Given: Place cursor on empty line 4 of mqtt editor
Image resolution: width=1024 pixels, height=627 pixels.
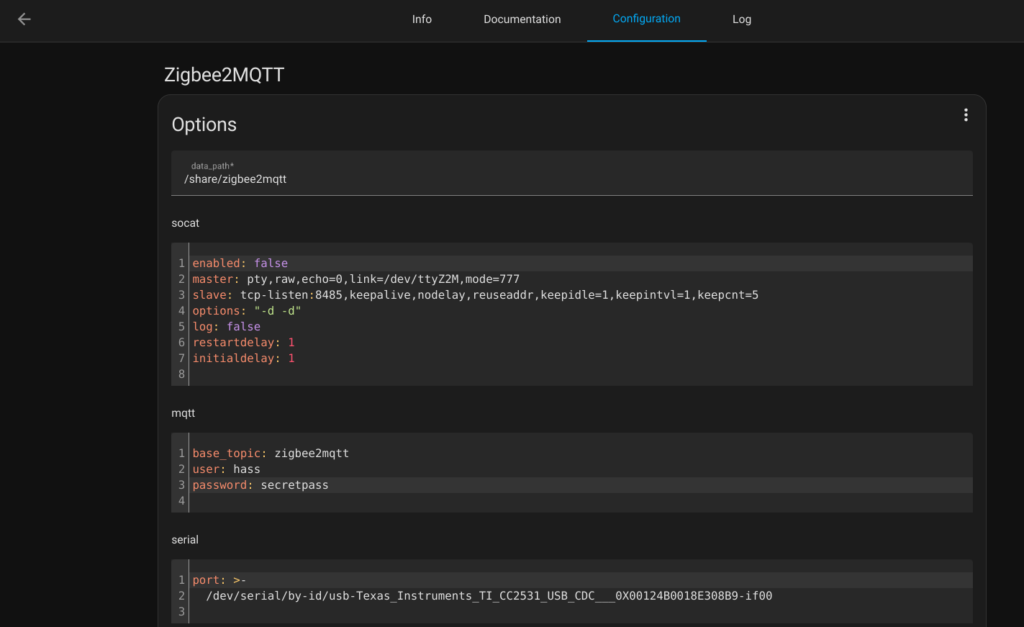Looking at the screenshot, I should [580, 501].
